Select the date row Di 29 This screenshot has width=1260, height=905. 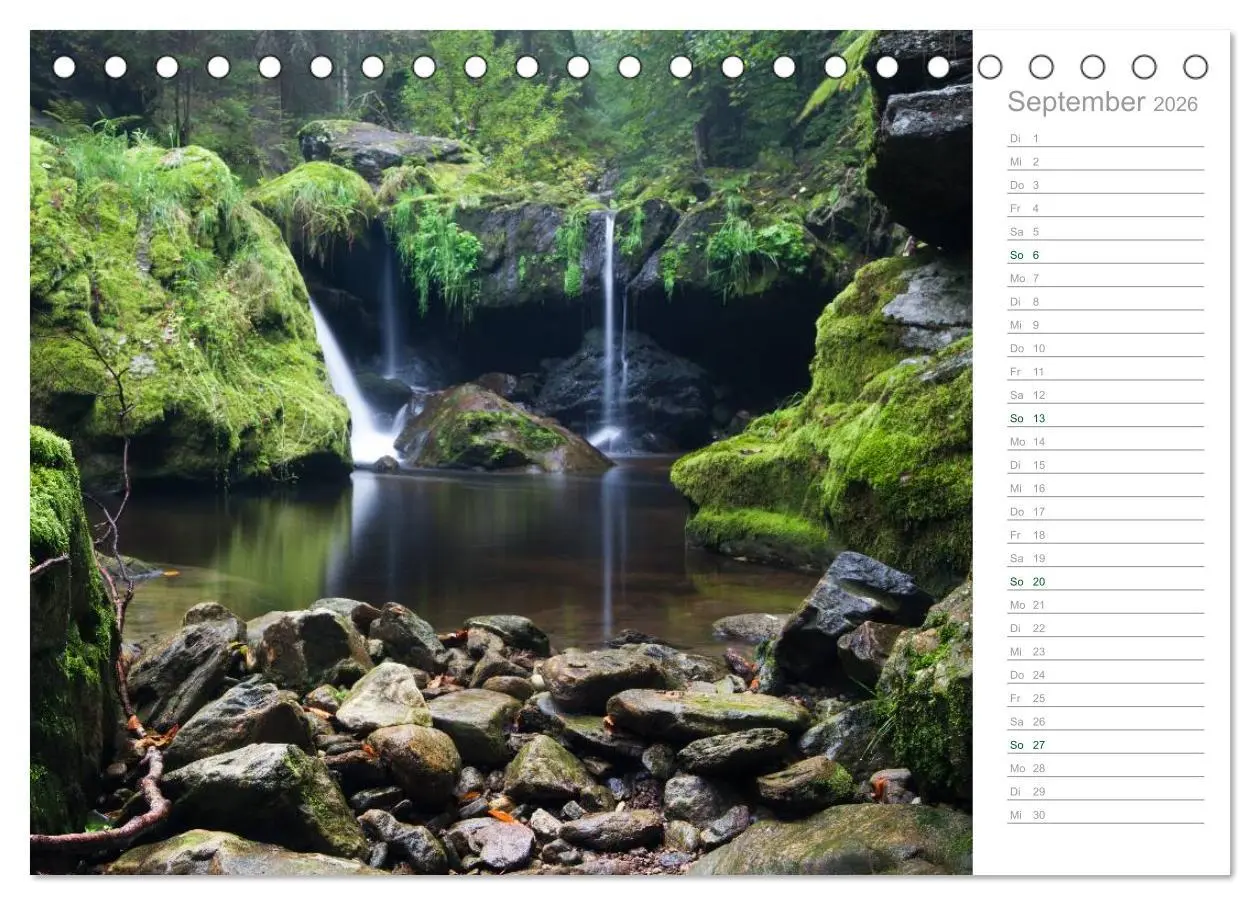click(1105, 791)
